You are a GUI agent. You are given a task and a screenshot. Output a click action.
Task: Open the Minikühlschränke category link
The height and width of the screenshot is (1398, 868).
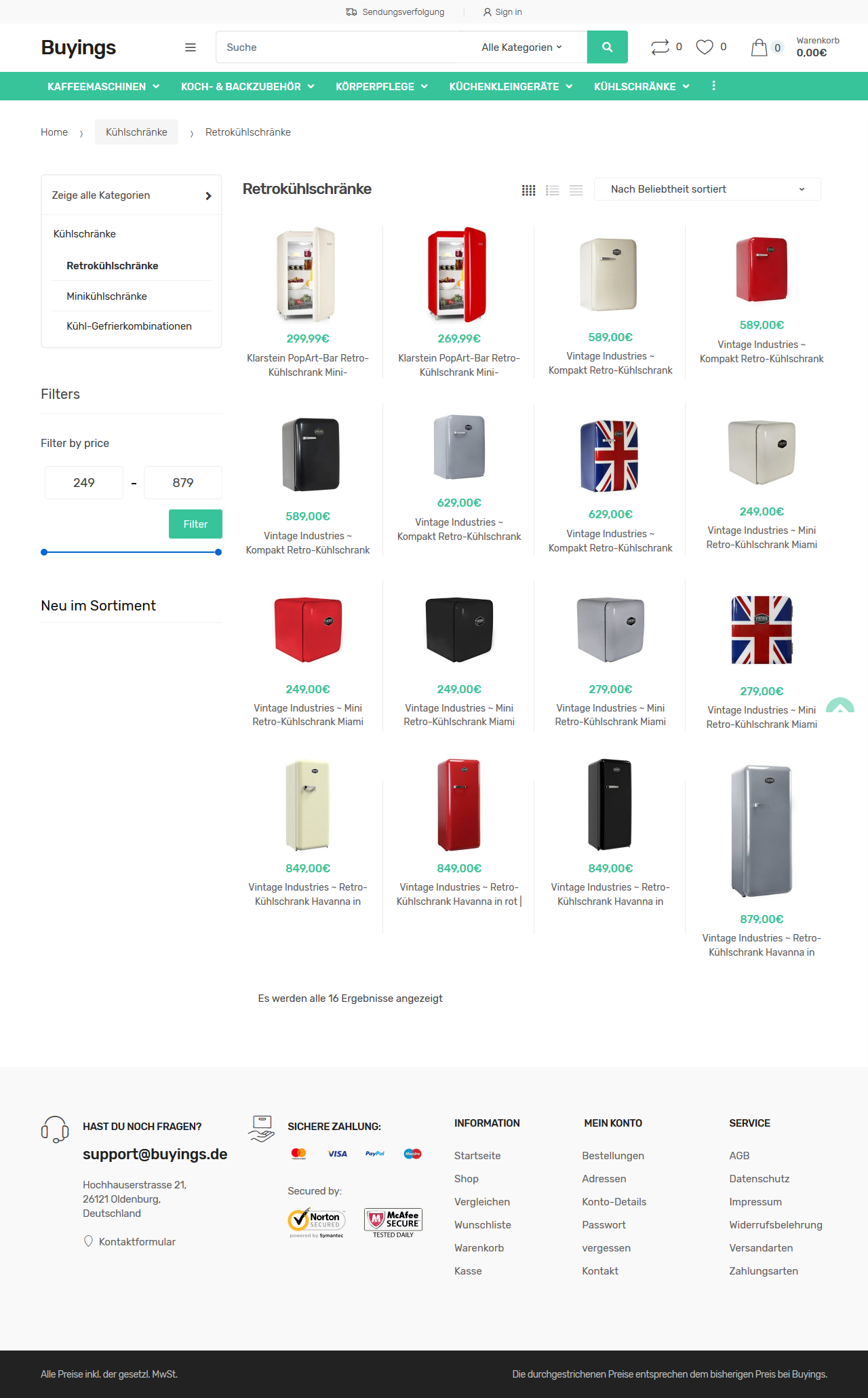click(106, 296)
